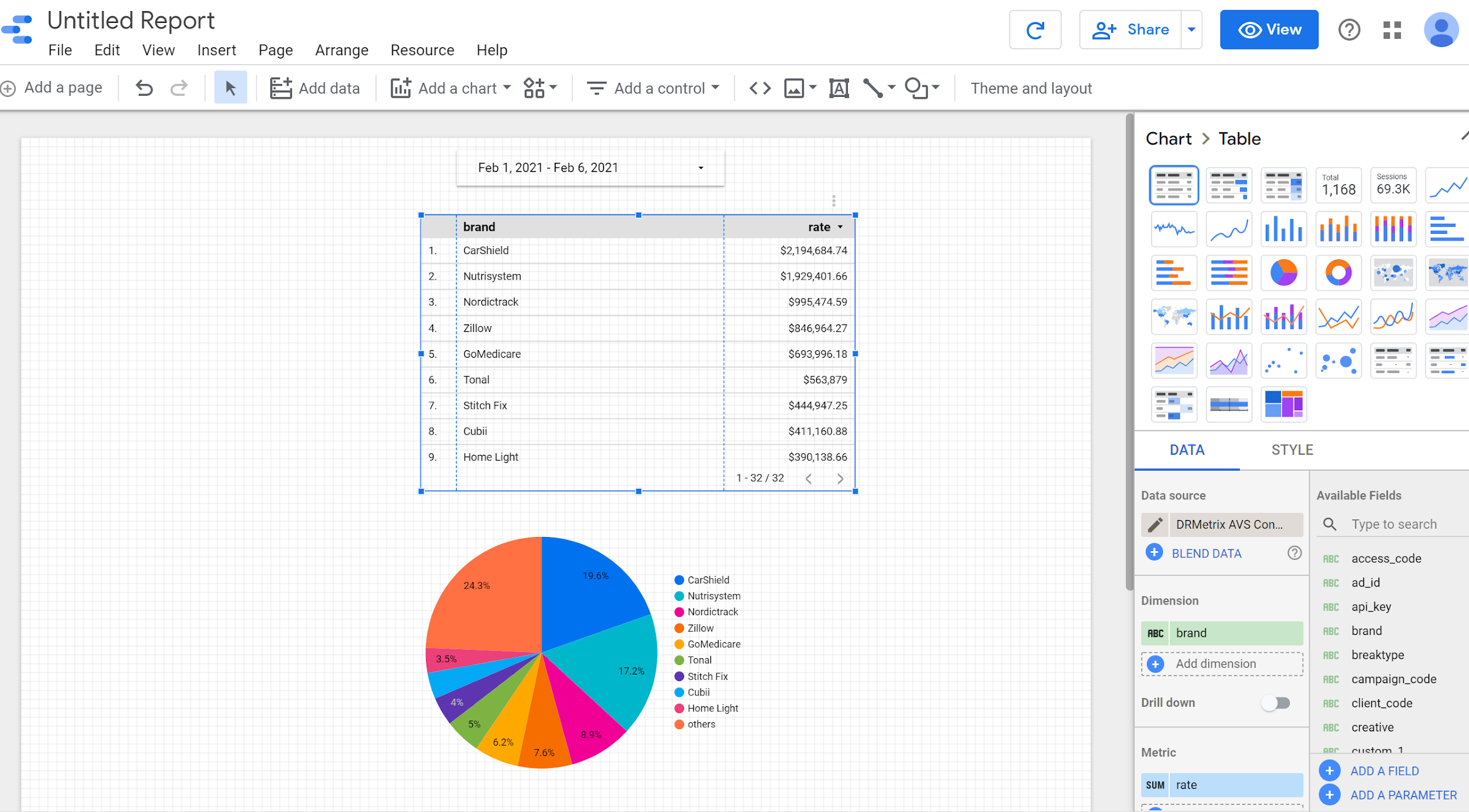Click the URL embed code icon
The width and height of the screenshot is (1469, 812).
pos(760,88)
